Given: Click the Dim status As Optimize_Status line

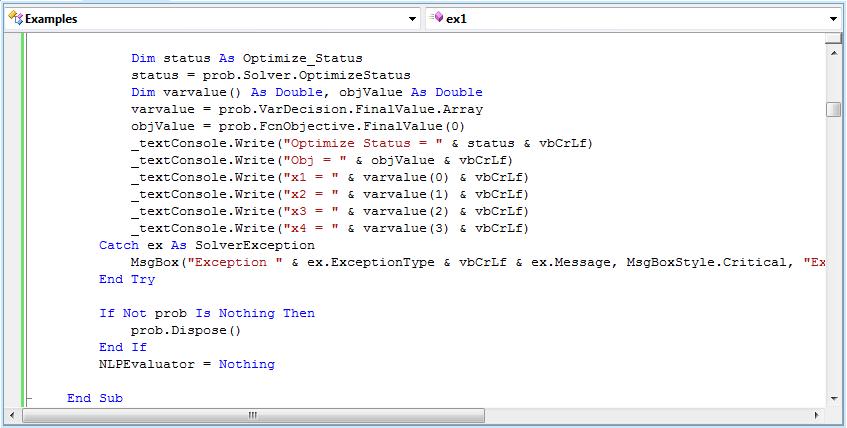Looking at the screenshot, I should coord(246,58).
